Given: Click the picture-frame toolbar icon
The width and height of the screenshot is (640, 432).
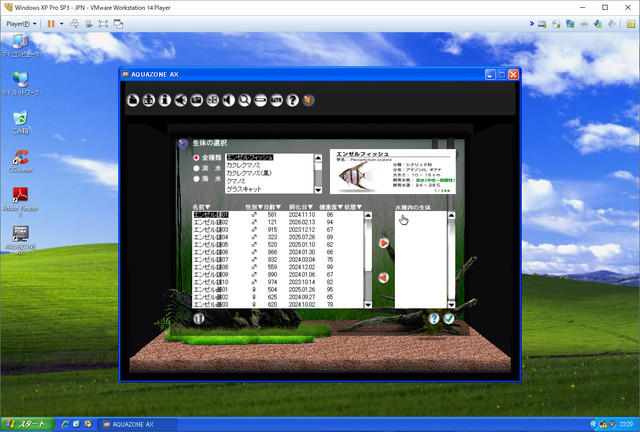Looking at the screenshot, I should click(197, 100).
